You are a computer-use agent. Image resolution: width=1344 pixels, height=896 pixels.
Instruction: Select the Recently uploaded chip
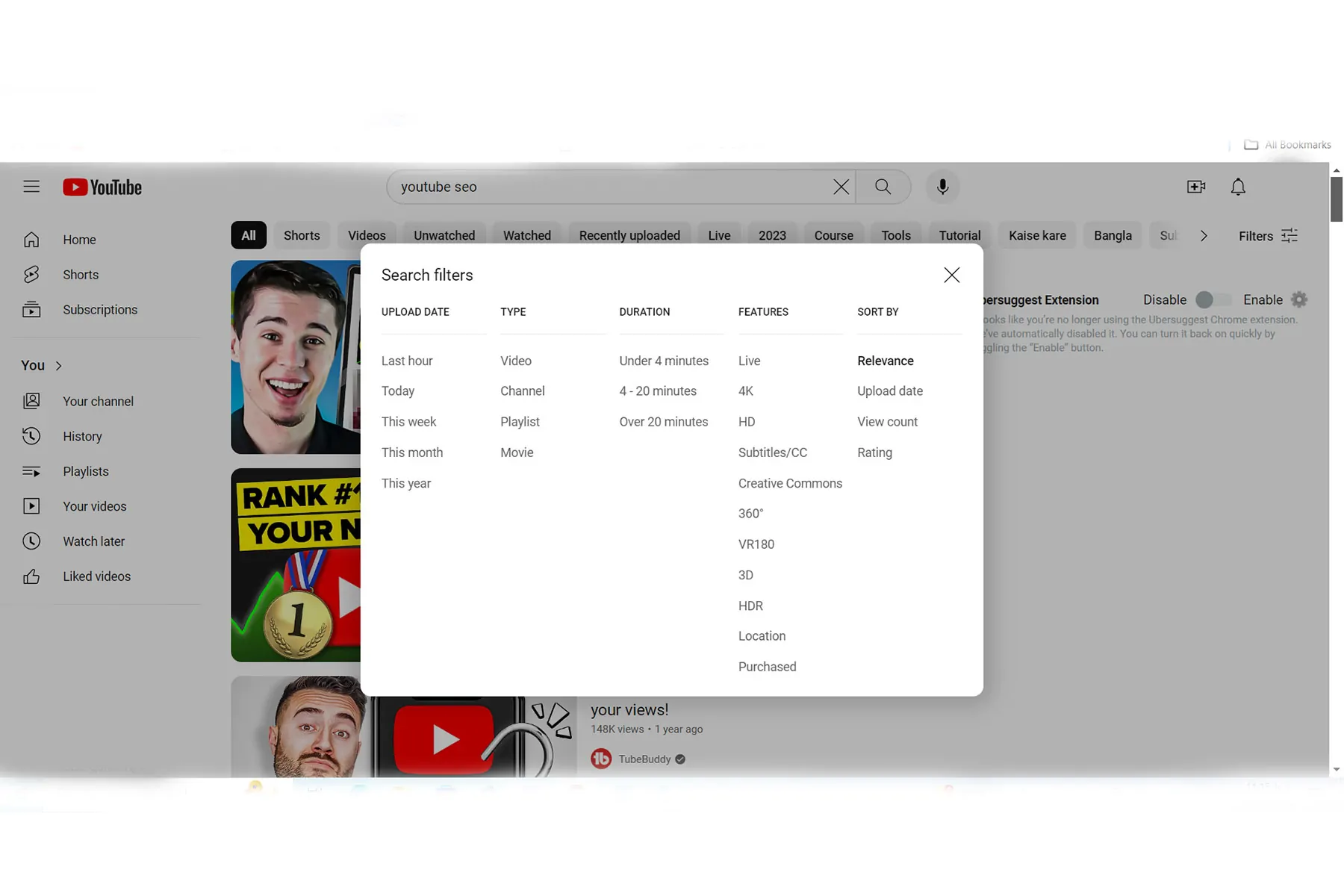point(629,236)
